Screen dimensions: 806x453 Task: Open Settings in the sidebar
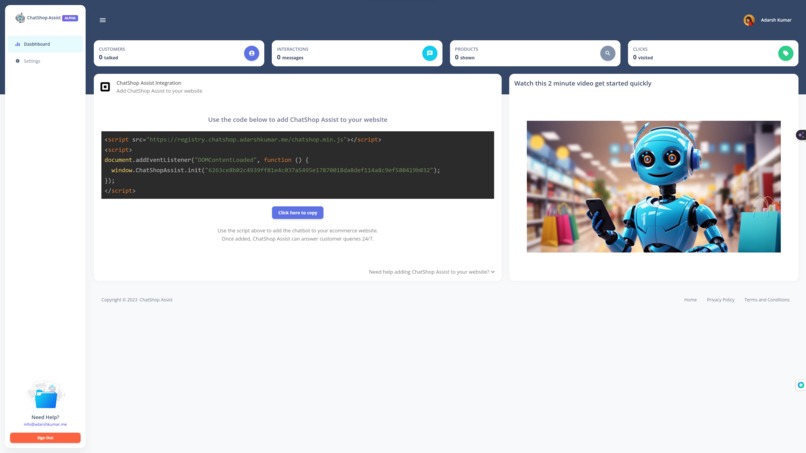(45, 61)
